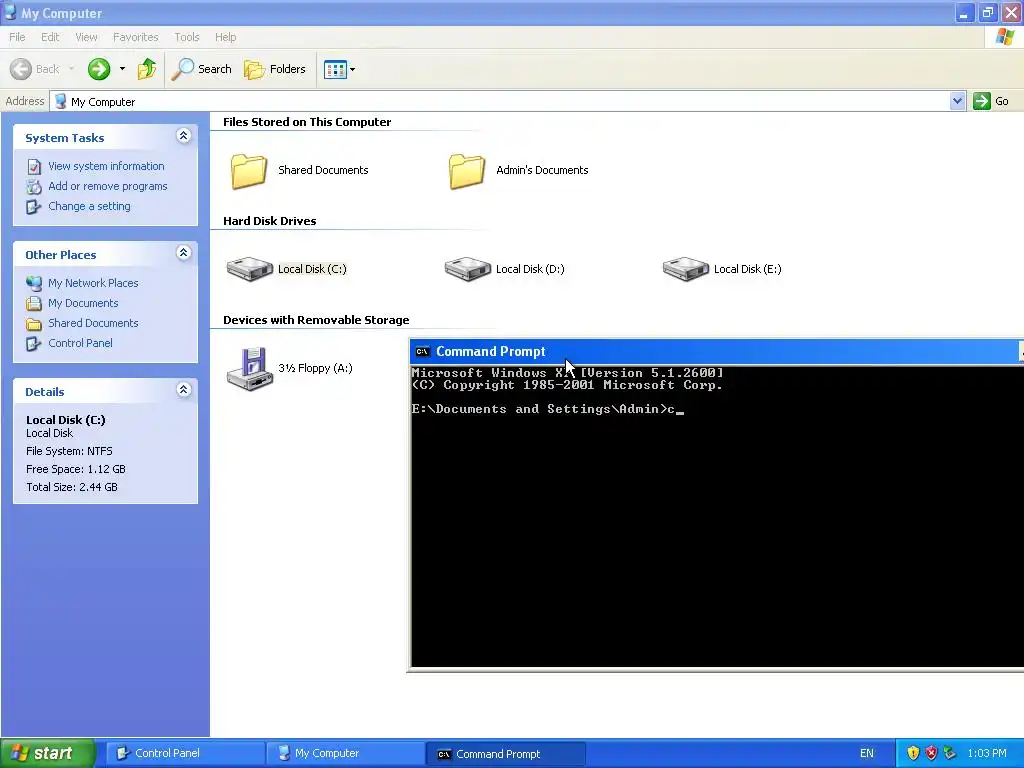1024x768 pixels.
Task: Click the EN language indicator
Action: [867, 753]
